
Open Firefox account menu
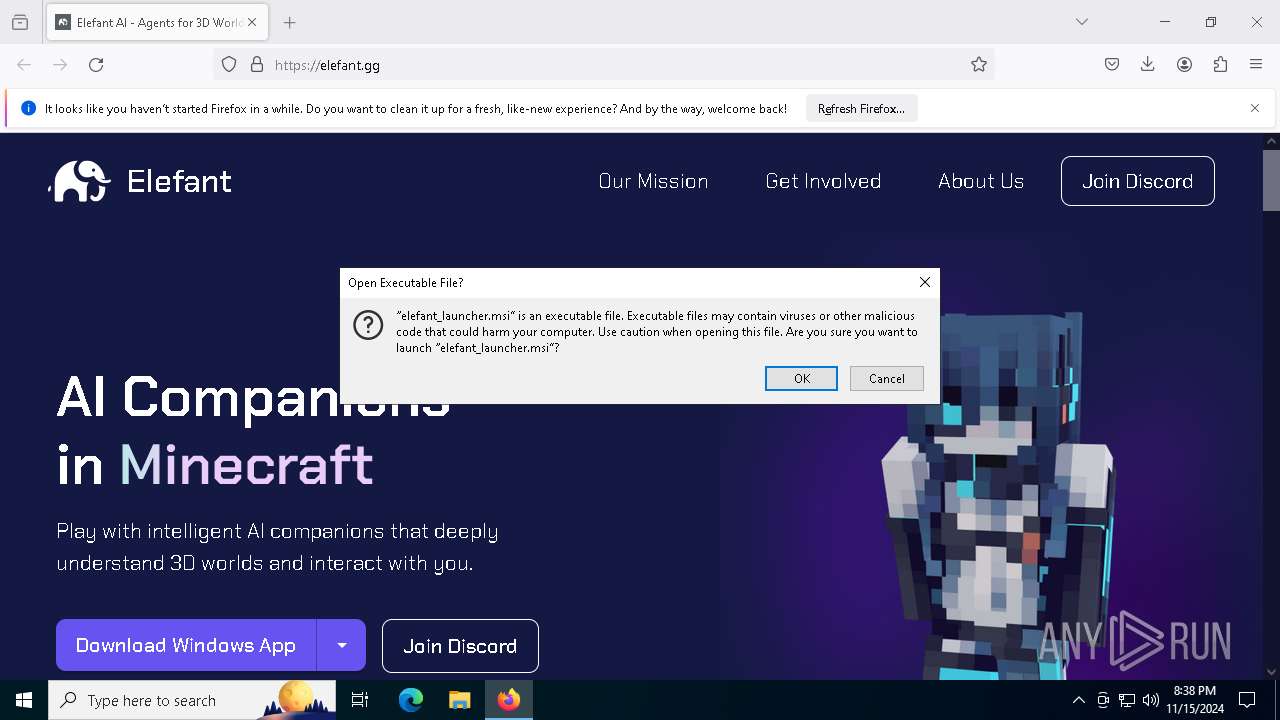tap(1184, 64)
